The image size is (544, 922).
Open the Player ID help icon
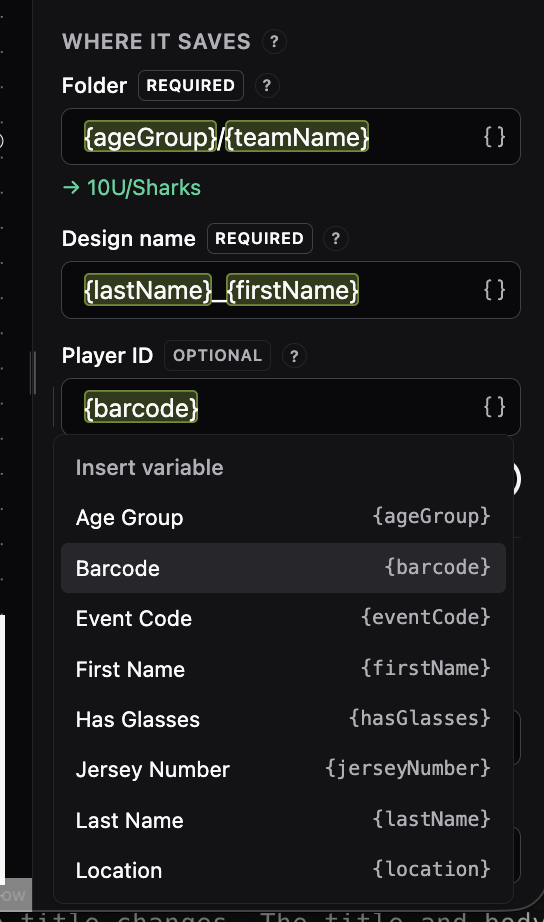click(294, 356)
